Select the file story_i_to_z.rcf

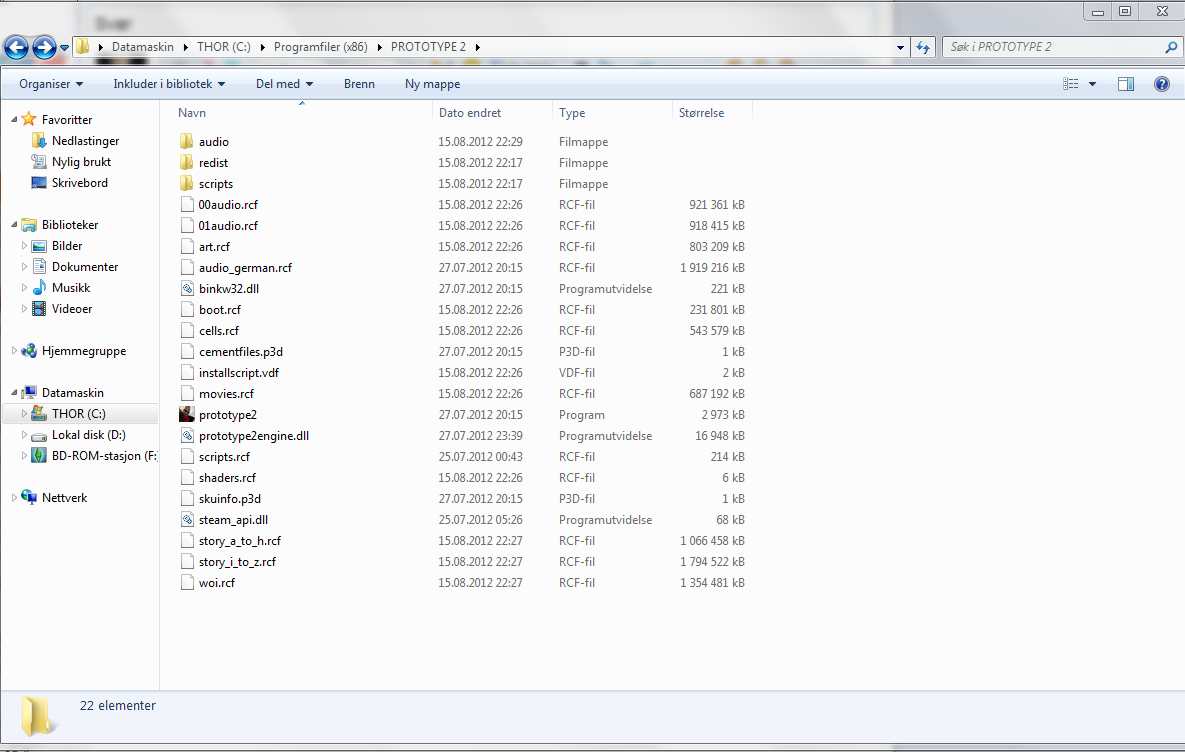(x=237, y=562)
